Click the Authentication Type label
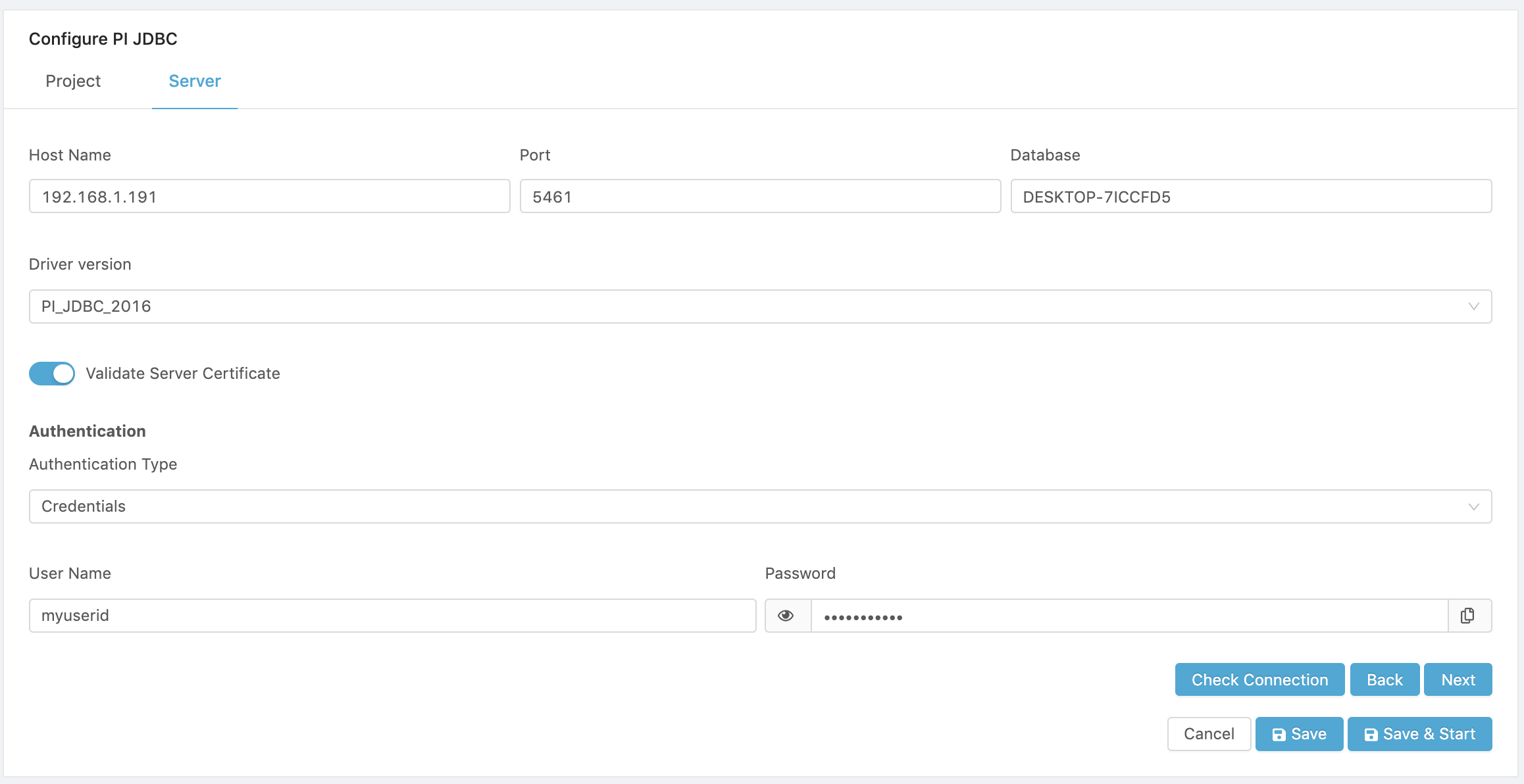Screen dimensions: 1524x784 pos(103,464)
